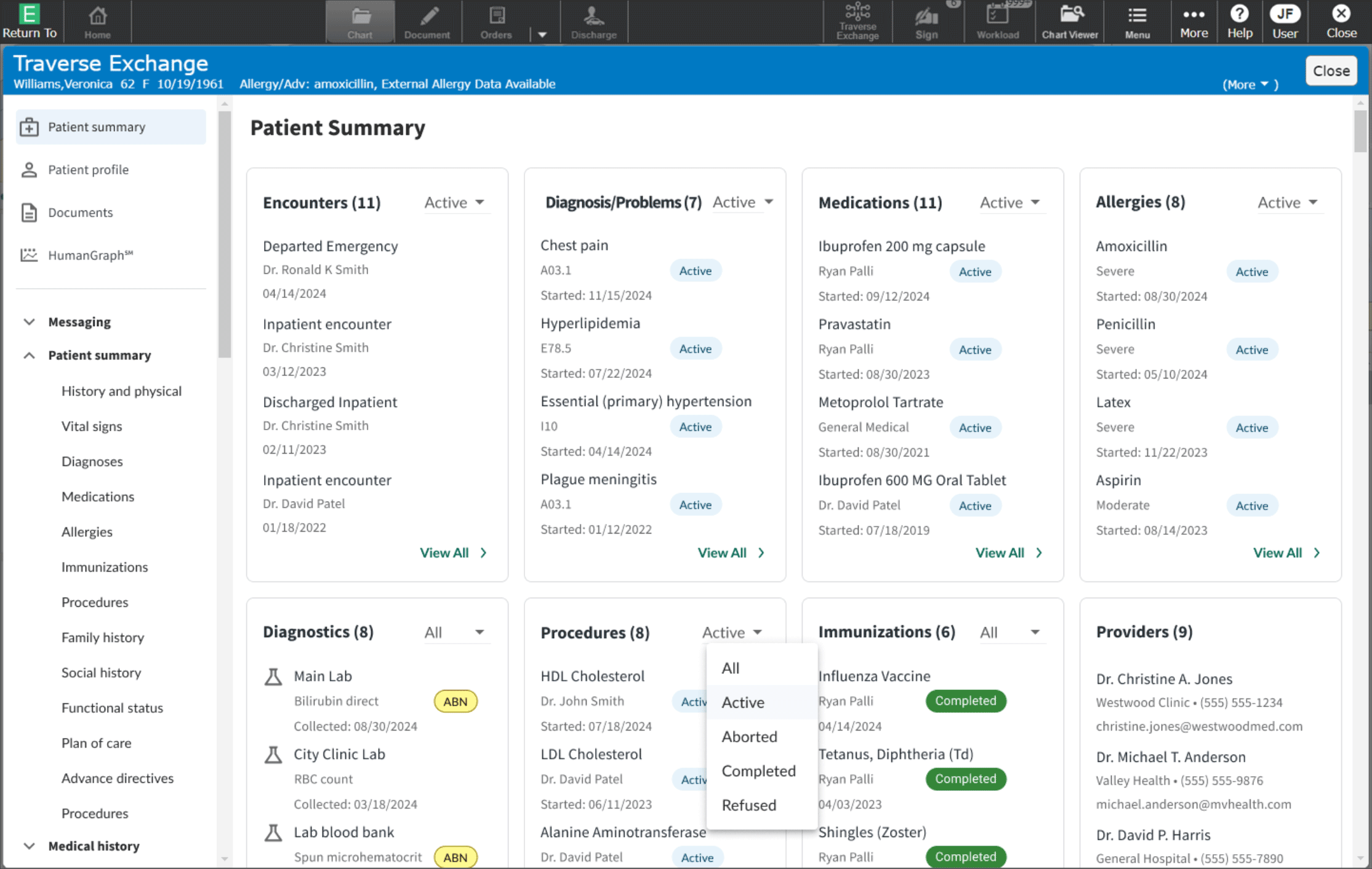The width and height of the screenshot is (1372, 869).
Task: Select Refused in the open filter menu
Action: pyautogui.click(x=748, y=805)
